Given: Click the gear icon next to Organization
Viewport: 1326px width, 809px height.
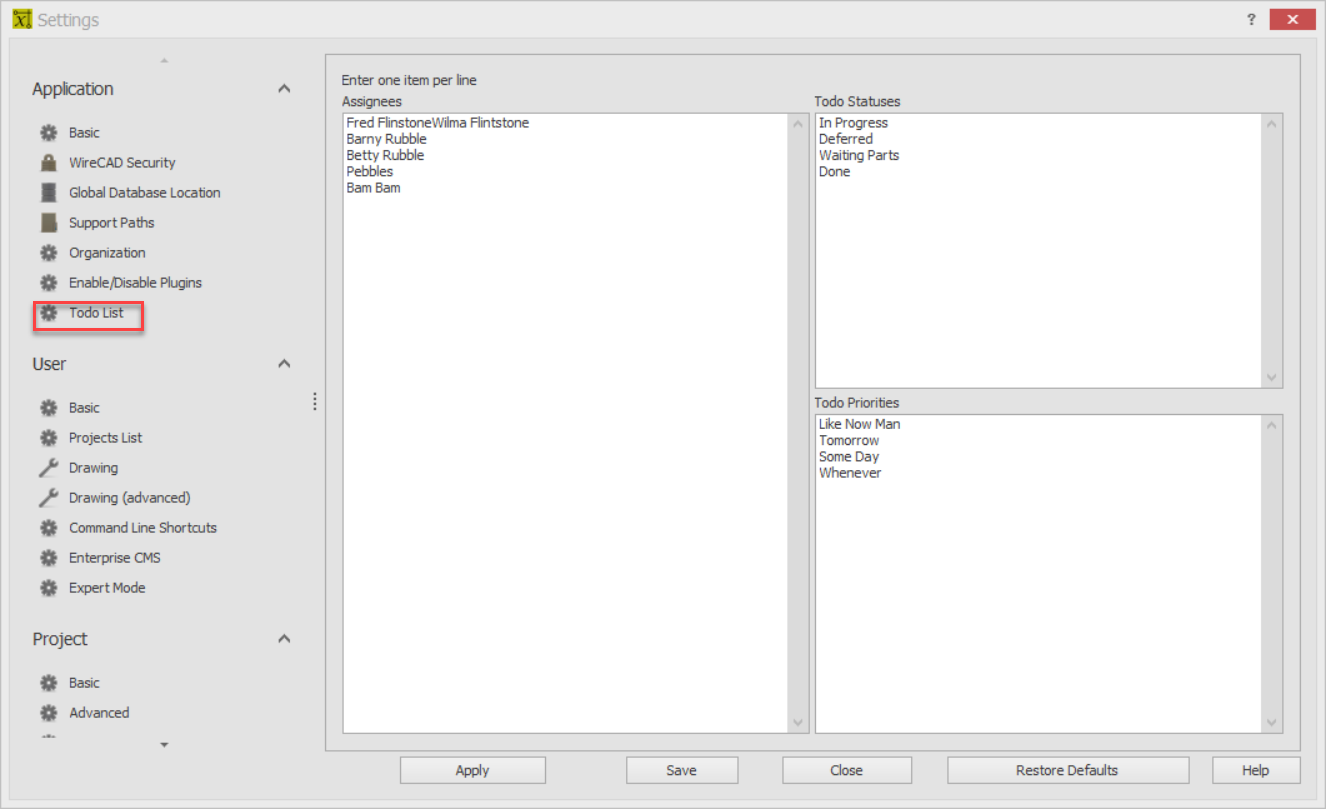Looking at the screenshot, I should pos(48,252).
